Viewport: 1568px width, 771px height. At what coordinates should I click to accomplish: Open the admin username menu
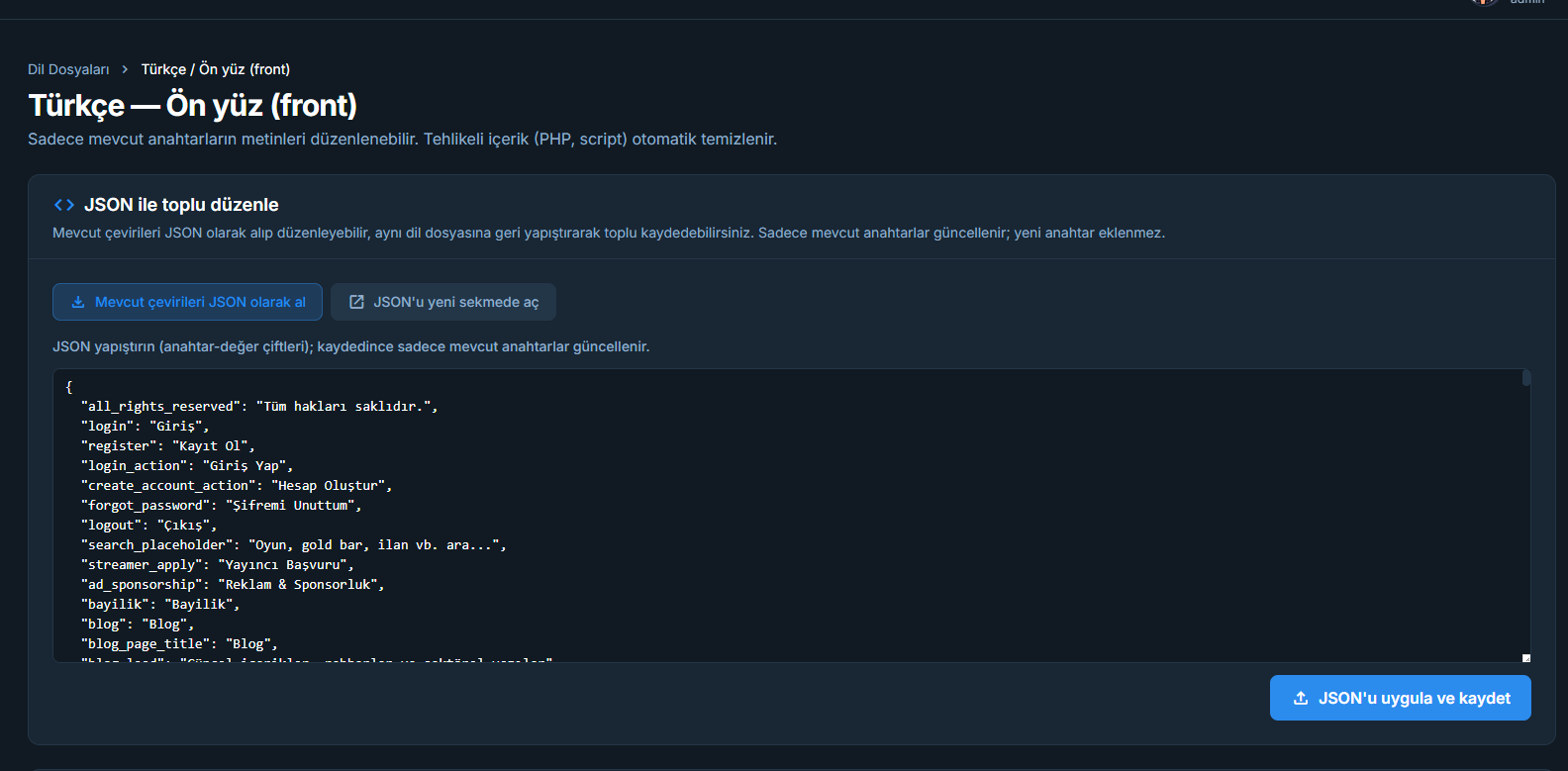tap(1526, 2)
